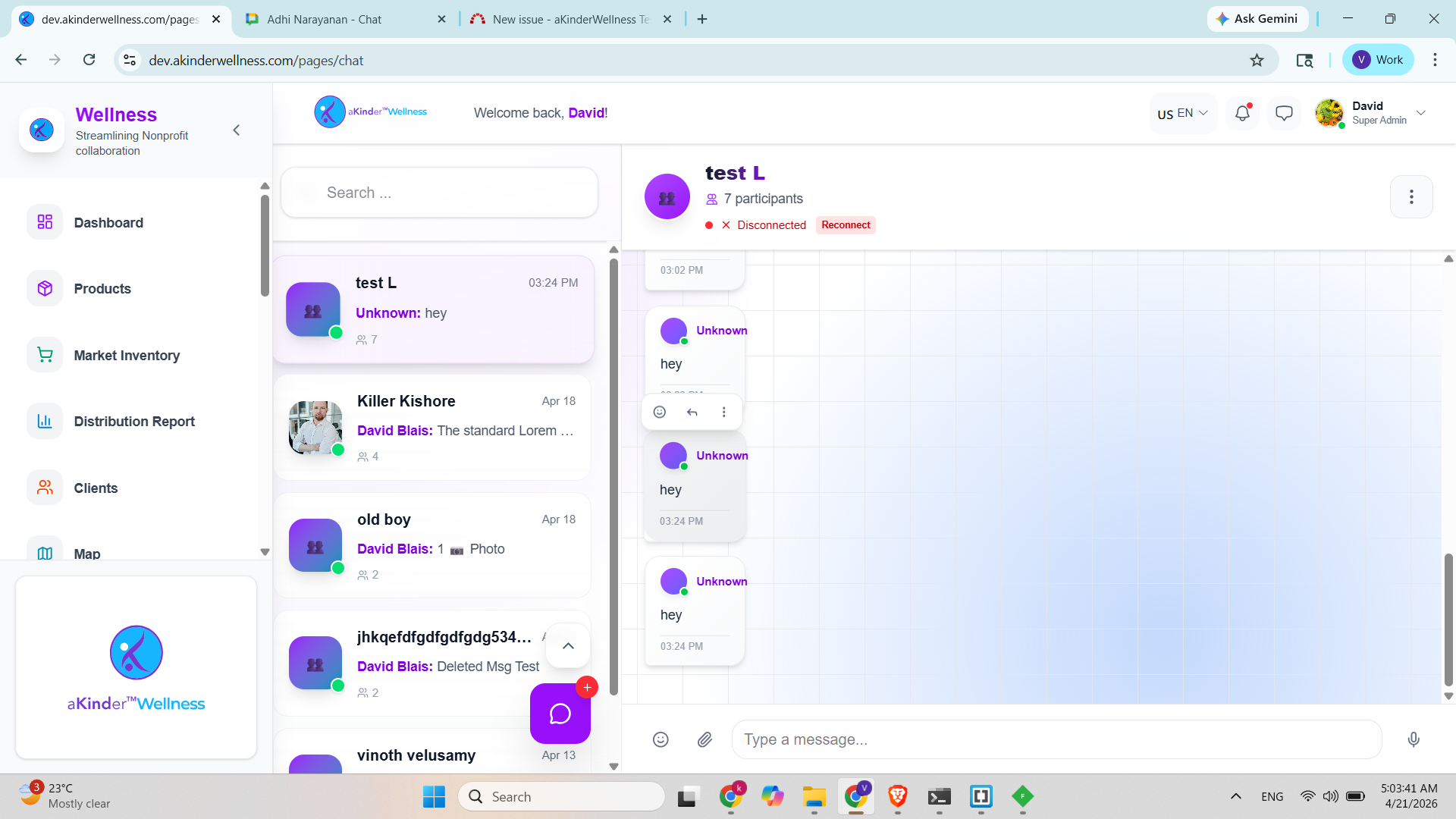The width and height of the screenshot is (1456, 819).
Task: Click the paperclip attachment icon
Action: click(x=704, y=739)
